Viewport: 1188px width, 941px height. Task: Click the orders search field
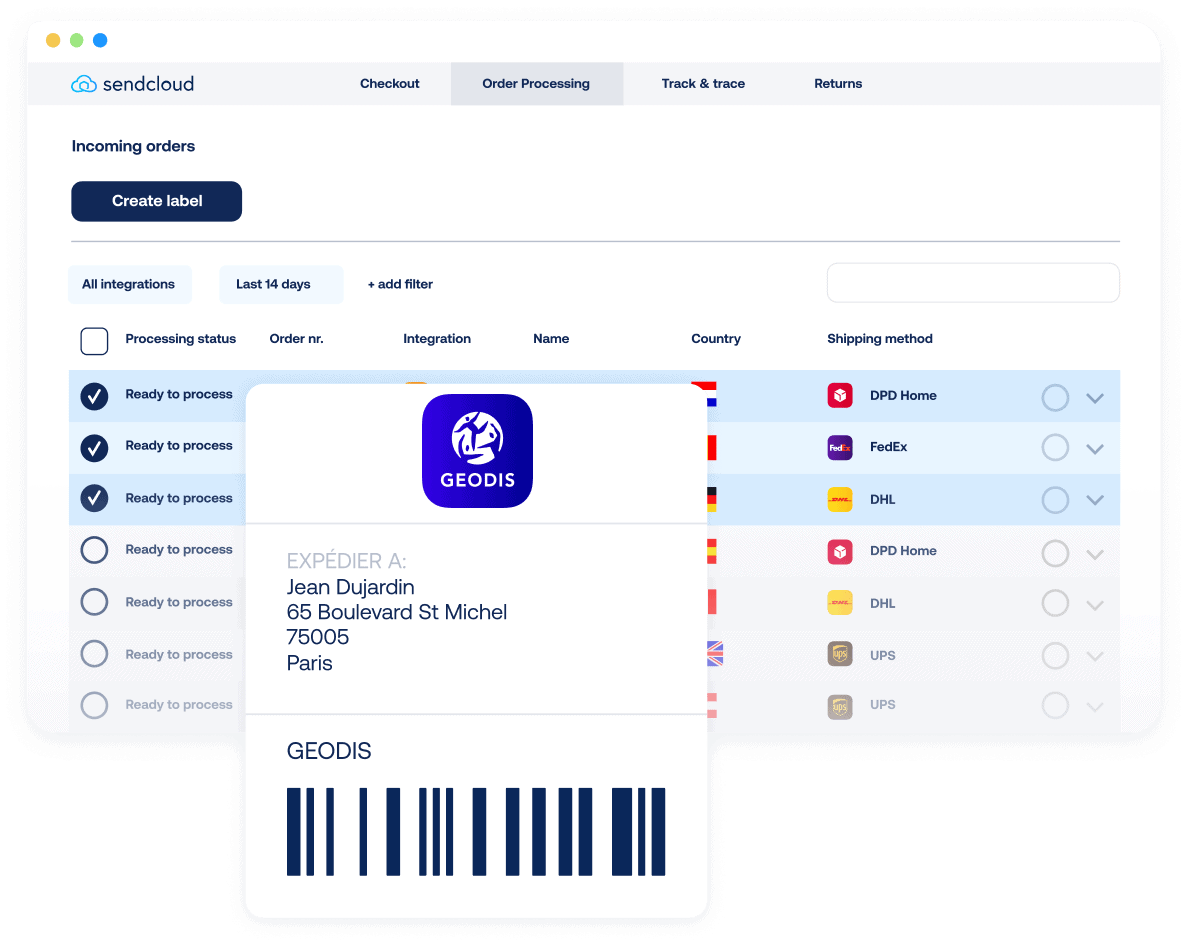pos(973,283)
